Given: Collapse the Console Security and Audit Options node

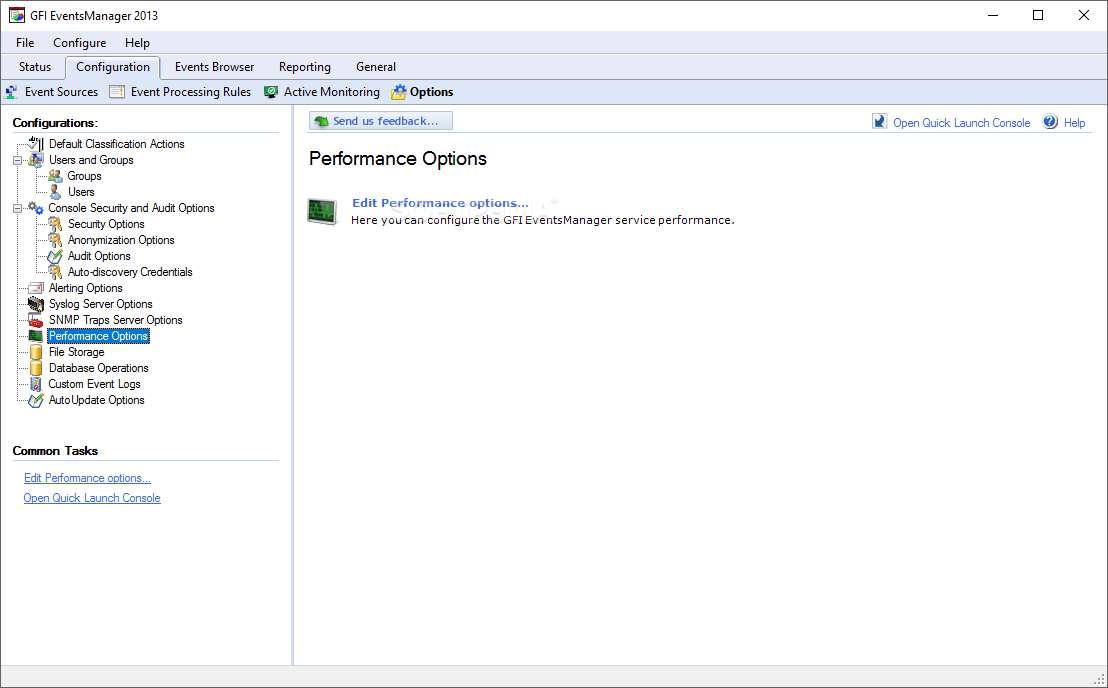Looking at the screenshot, I should pyautogui.click(x=18, y=208).
